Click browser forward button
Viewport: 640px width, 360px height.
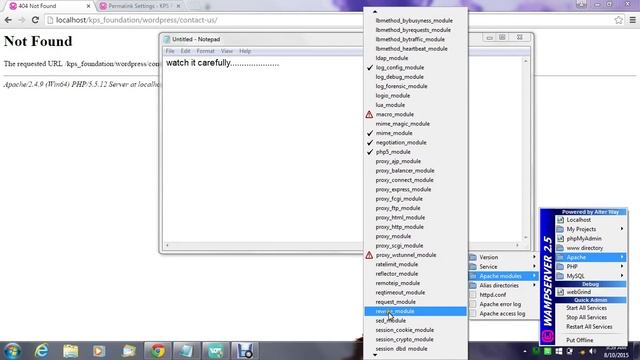pyautogui.click(x=22, y=20)
